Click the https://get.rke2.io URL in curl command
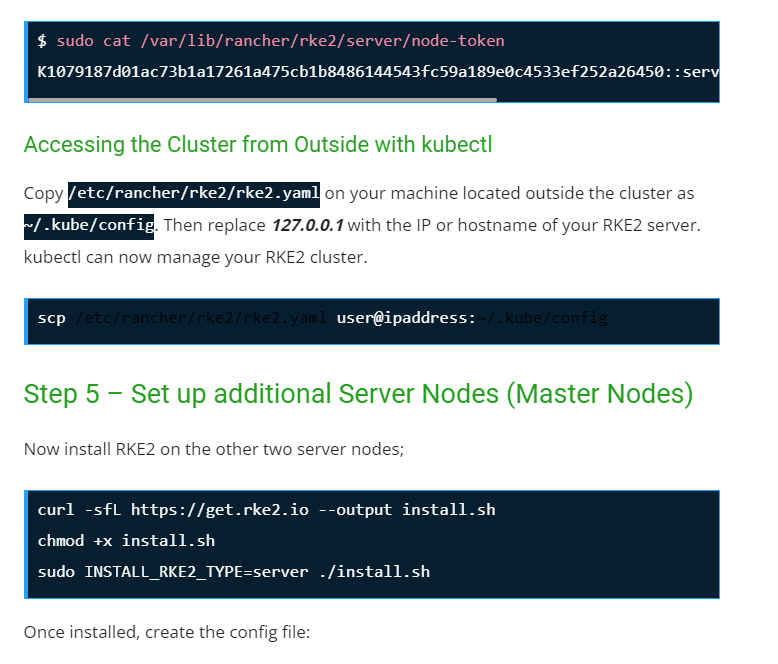The image size is (778, 664). click(x=220, y=510)
